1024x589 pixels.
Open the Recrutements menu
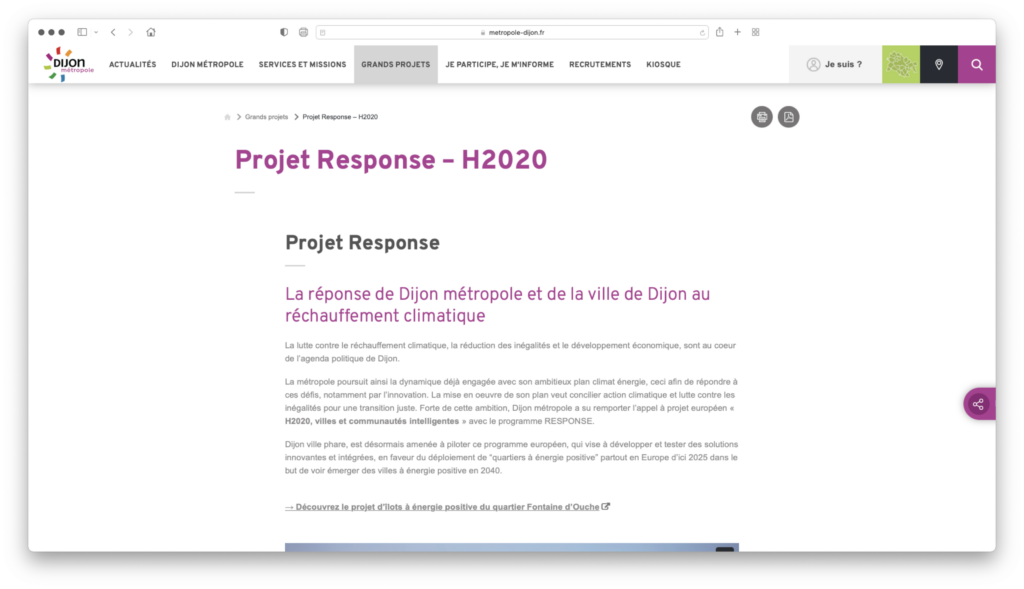(x=600, y=65)
